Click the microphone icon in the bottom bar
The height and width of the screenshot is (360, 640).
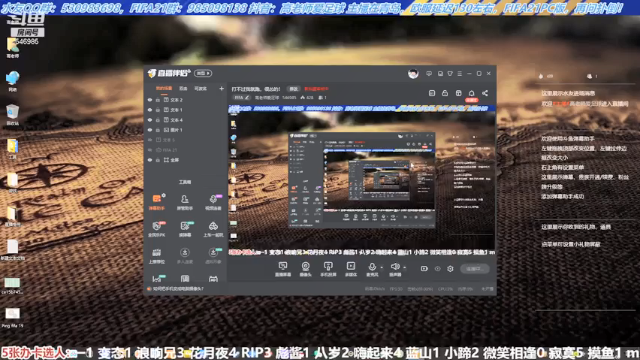click(x=372, y=267)
